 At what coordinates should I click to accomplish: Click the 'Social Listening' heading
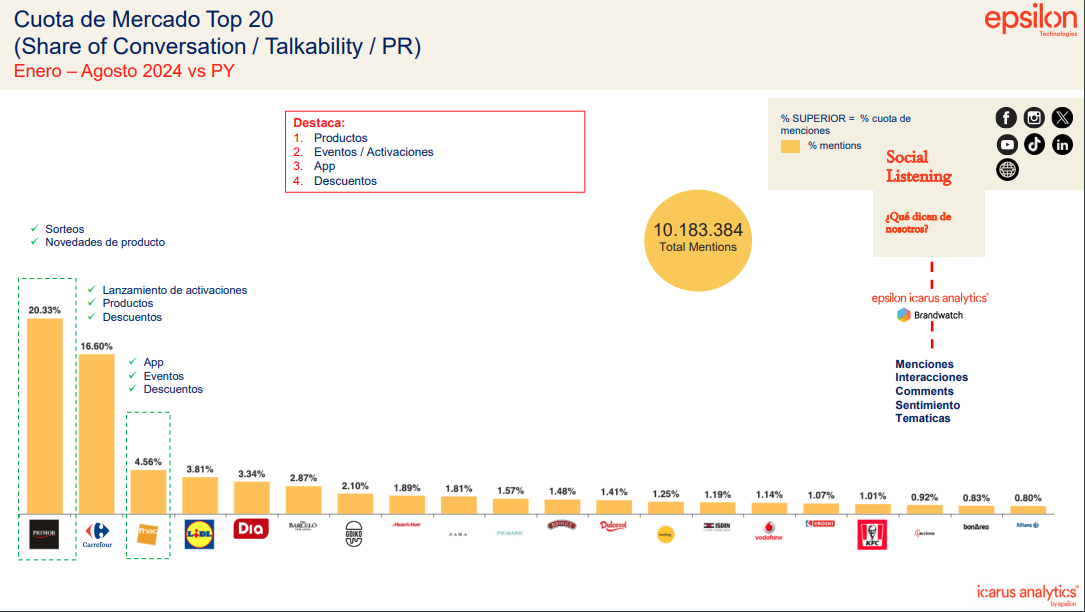[919, 166]
